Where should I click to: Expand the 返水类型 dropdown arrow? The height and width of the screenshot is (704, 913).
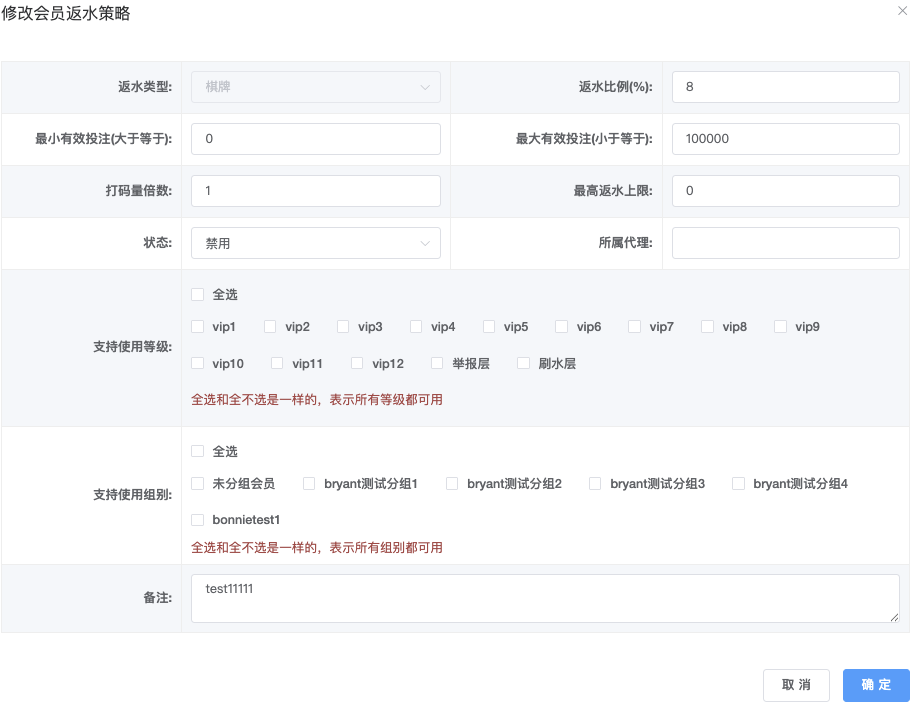[425, 87]
